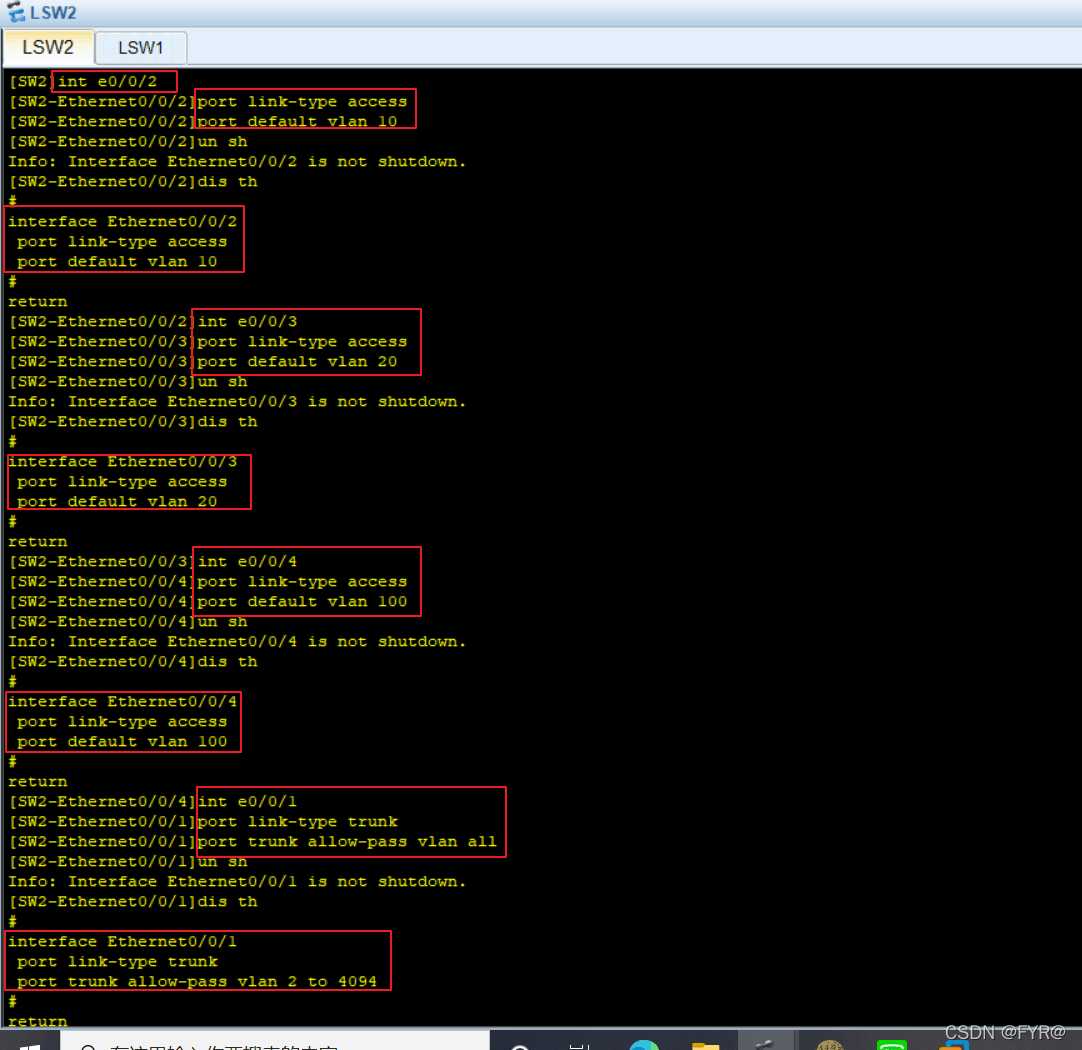Click the '[SW2-Ethernet0/0/4]un sh' line
This screenshot has height=1050, width=1082.
pyautogui.click(x=128, y=622)
